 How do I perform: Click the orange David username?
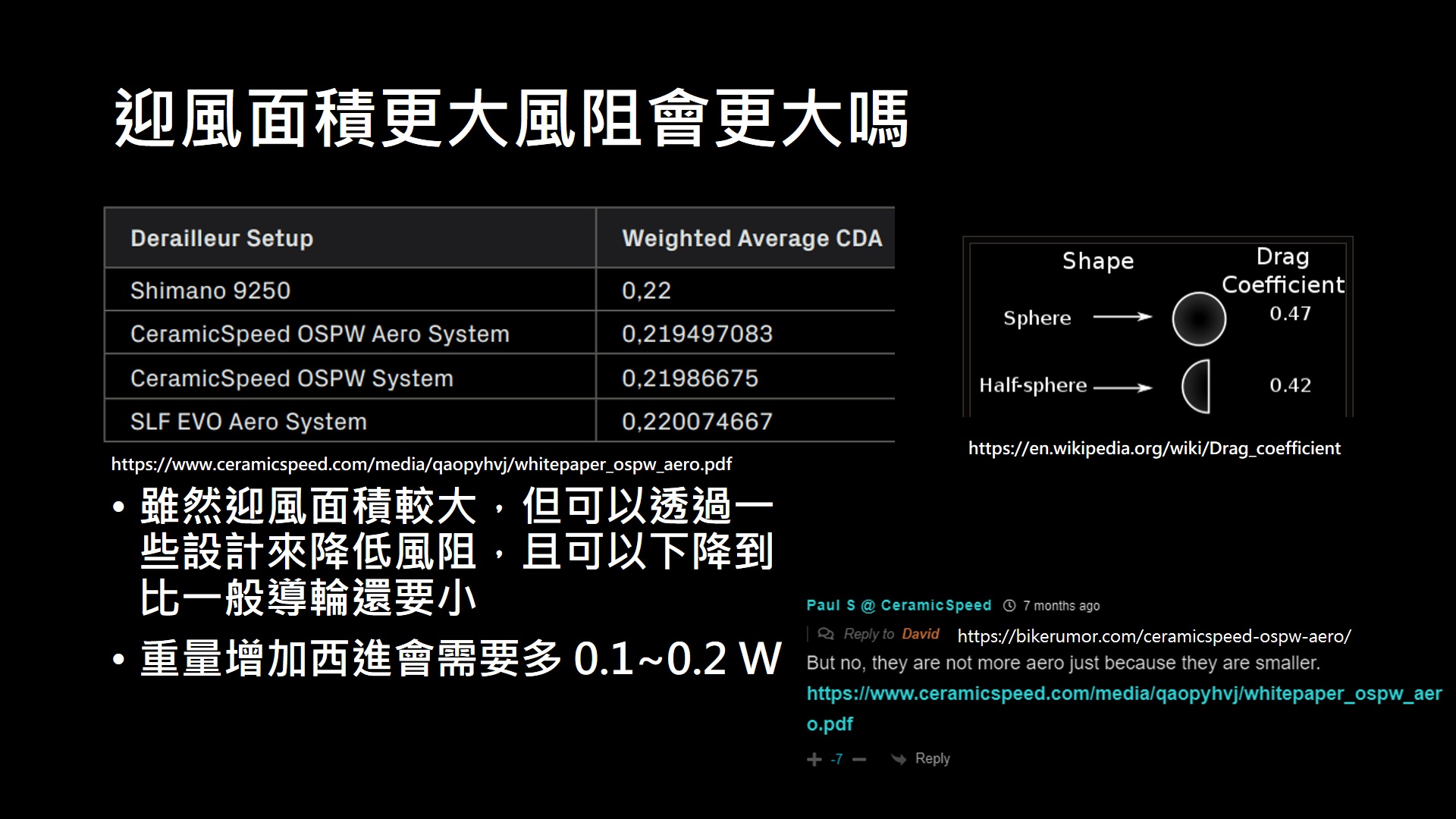pos(921,634)
